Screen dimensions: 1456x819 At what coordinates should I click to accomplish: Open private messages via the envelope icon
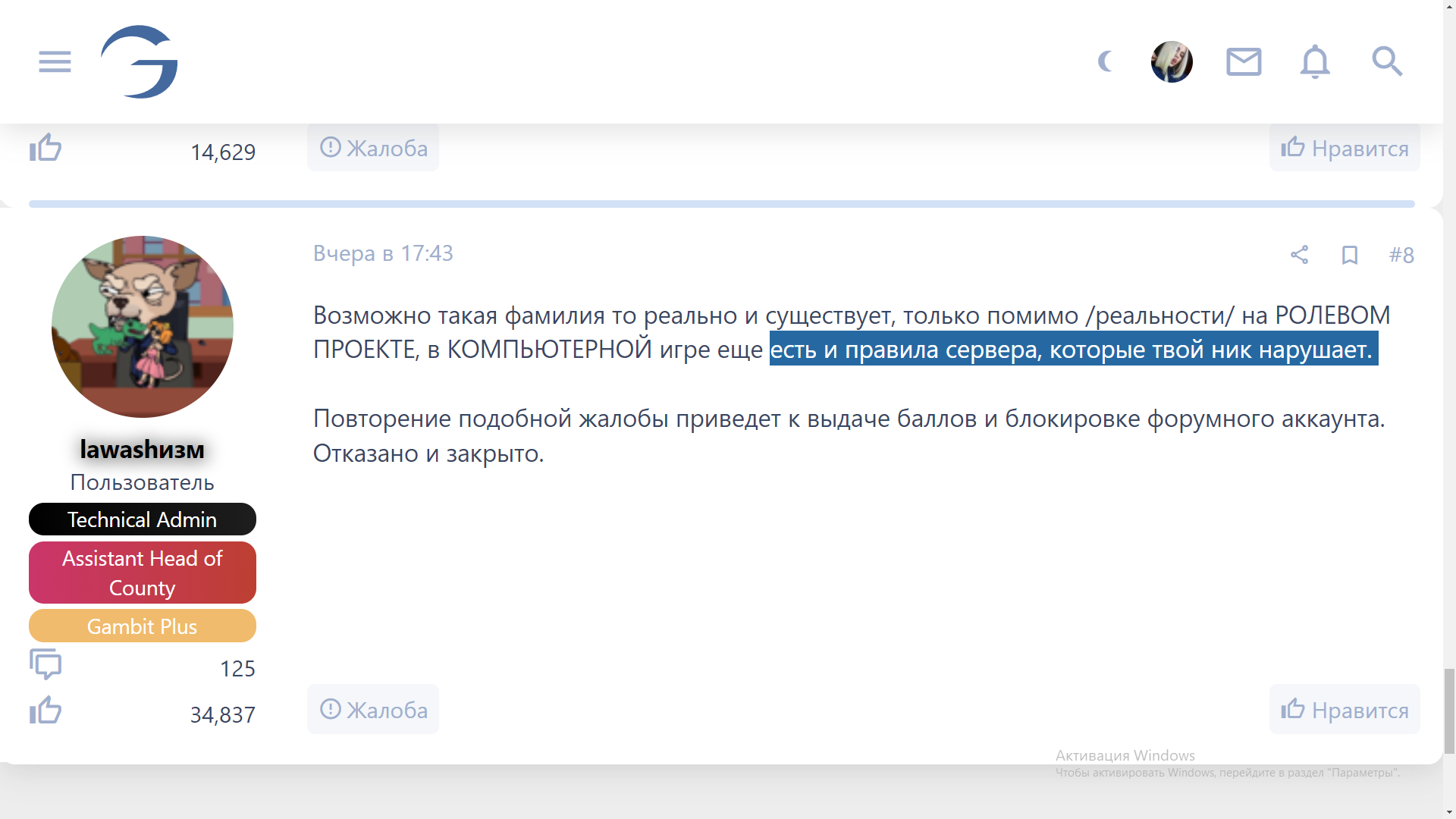1244,61
